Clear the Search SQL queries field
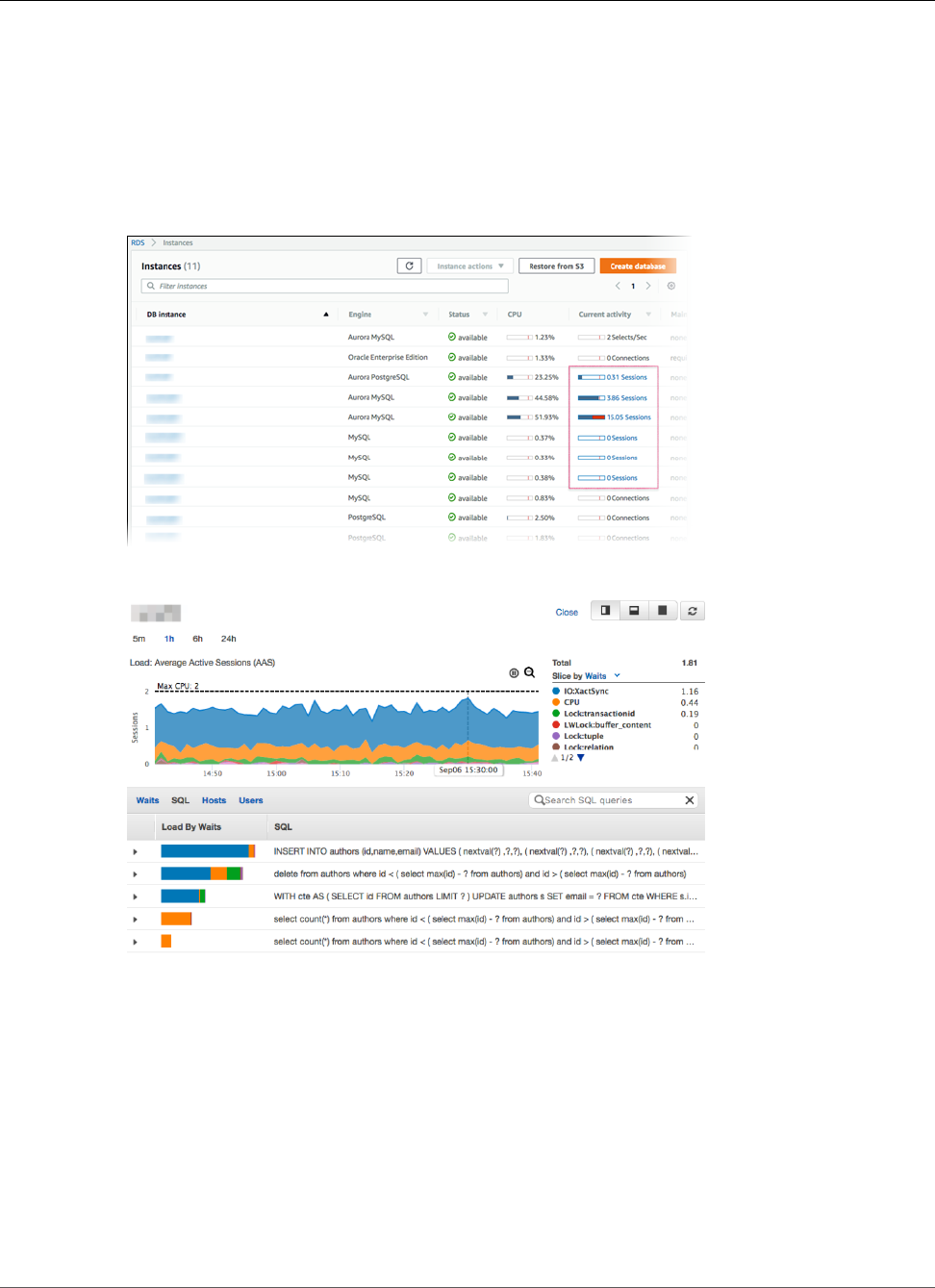The width and height of the screenshot is (935, 1288). pos(690,800)
